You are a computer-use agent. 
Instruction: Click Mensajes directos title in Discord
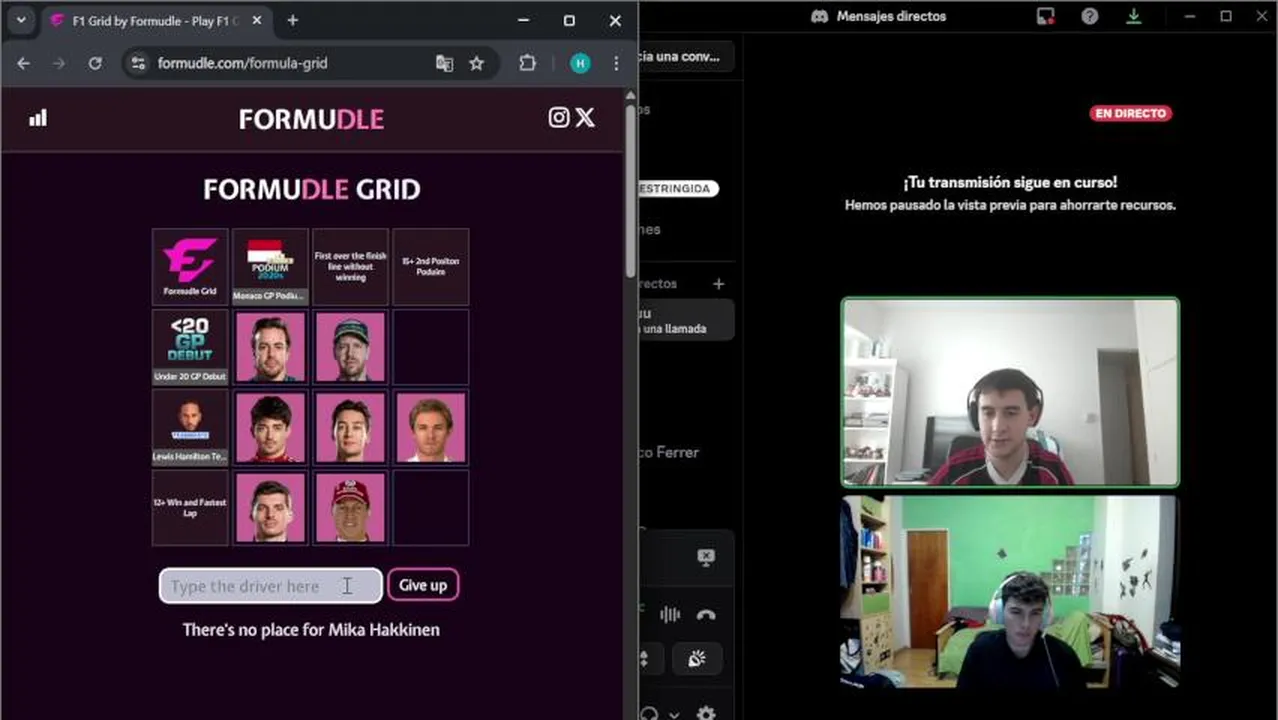(x=891, y=16)
